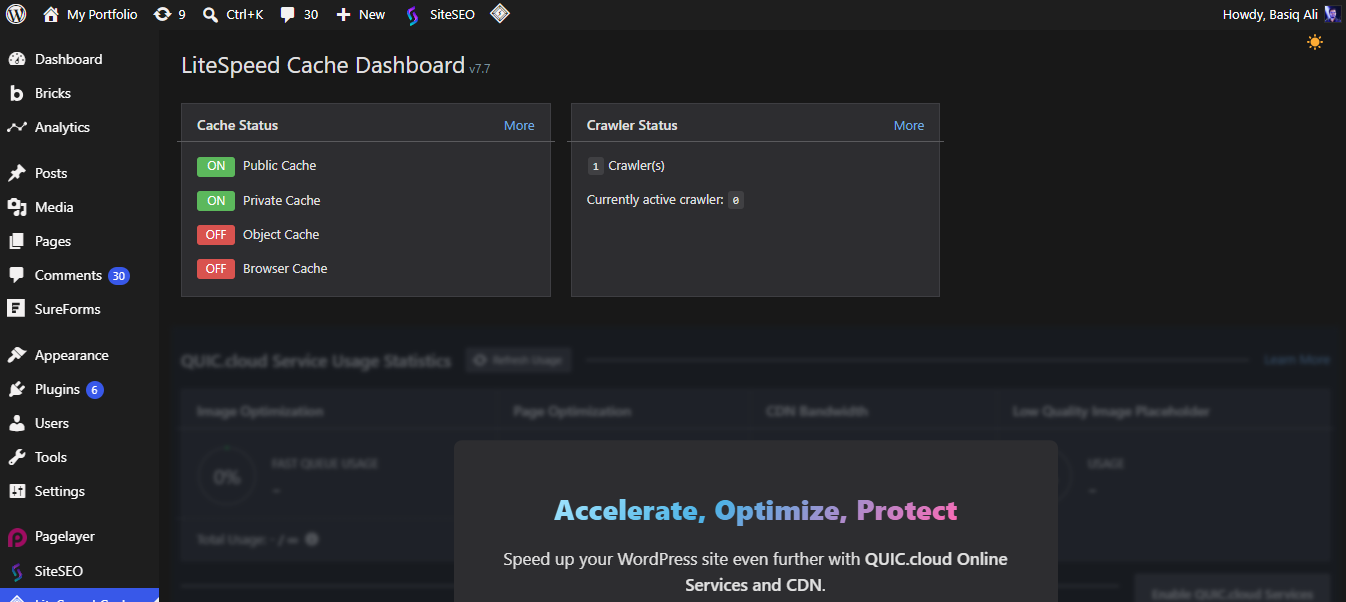
Task: Click the Analytics chart icon
Action: 17,127
